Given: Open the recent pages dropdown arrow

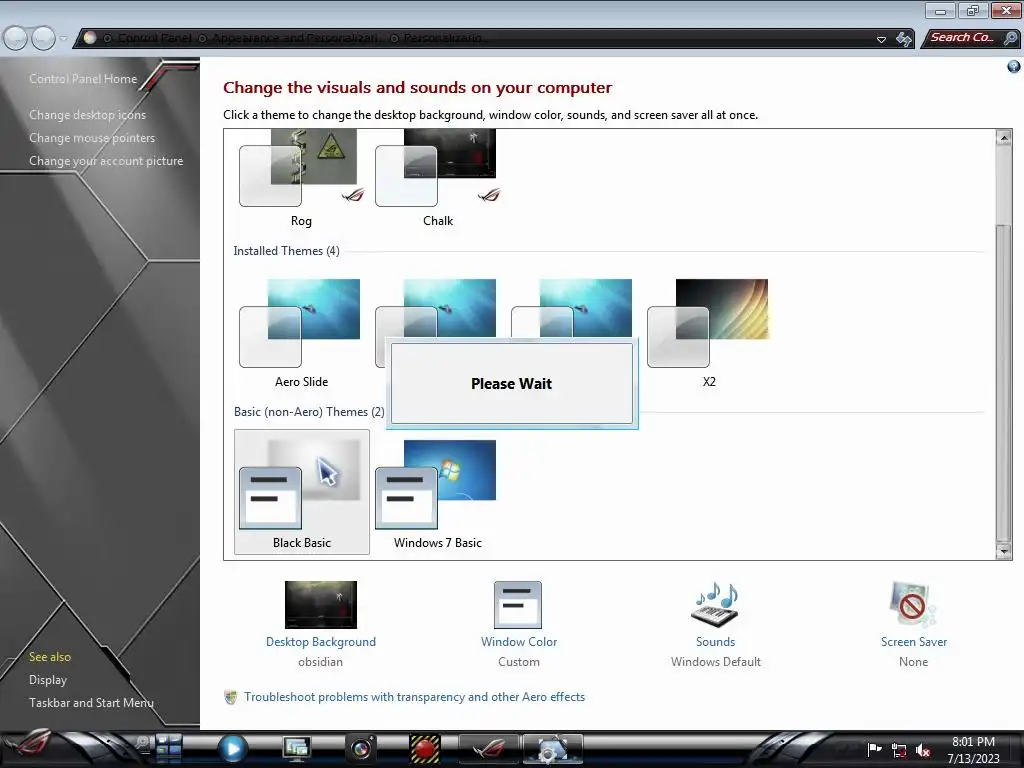Looking at the screenshot, I should [x=63, y=39].
